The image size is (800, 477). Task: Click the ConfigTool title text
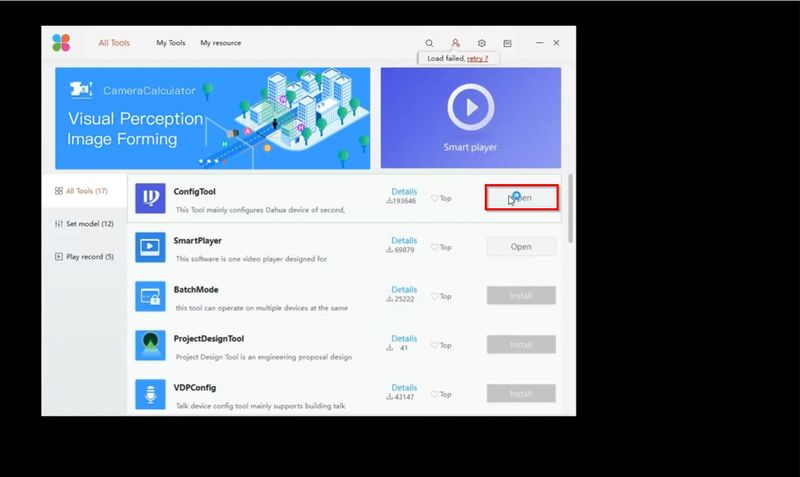click(x=194, y=191)
